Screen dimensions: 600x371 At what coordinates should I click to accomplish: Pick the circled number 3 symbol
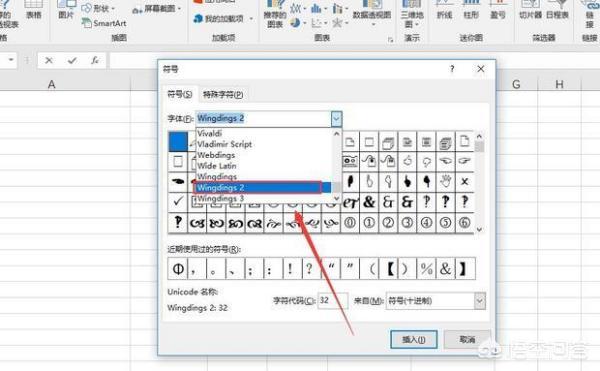tap(407, 223)
